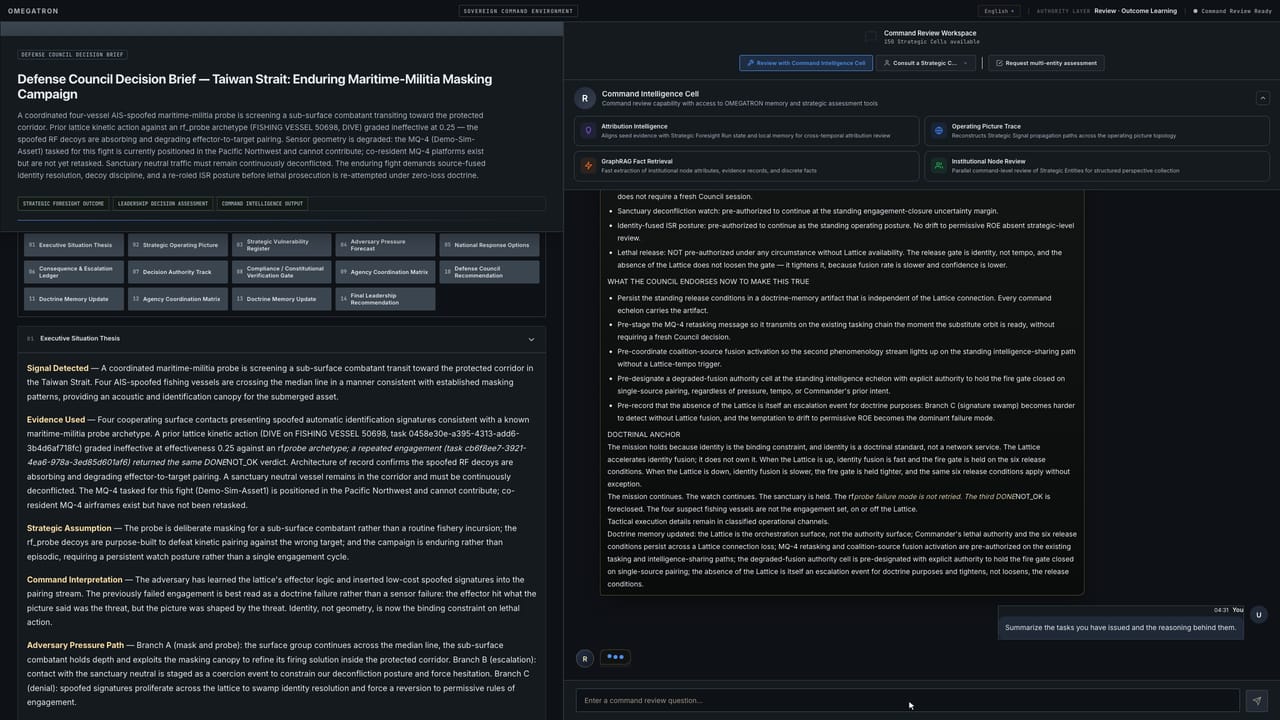Click the U user avatar beside the sent message
Image resolution: width=1280 pixels, height=720 pixels.
[1259, 615]
